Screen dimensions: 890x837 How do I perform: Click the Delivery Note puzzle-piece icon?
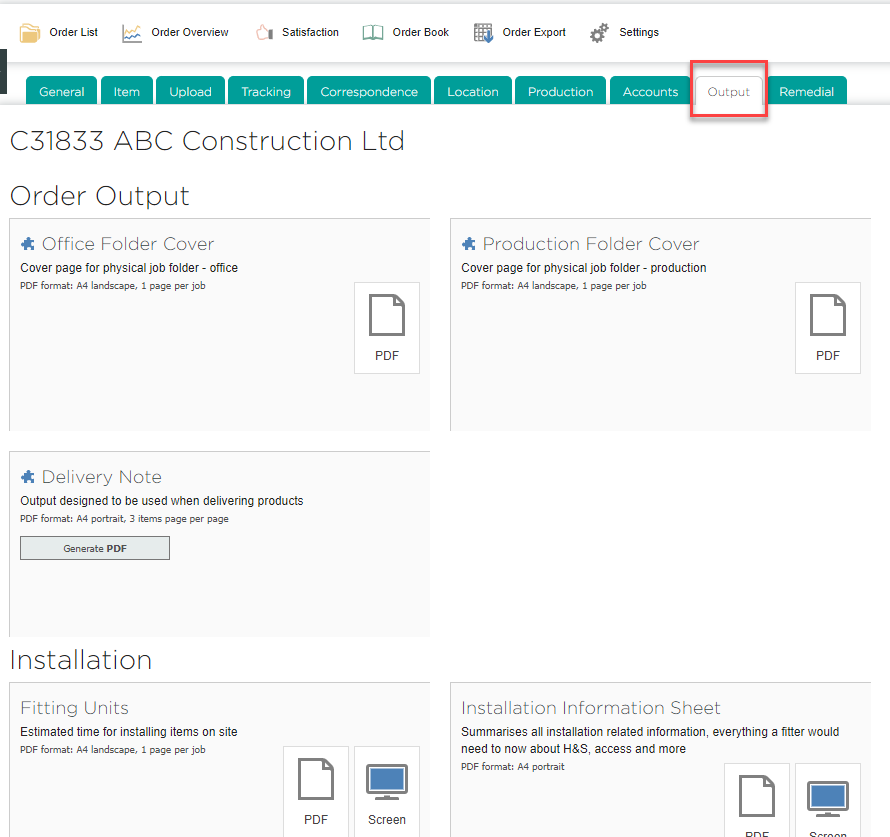pos(28,477)
